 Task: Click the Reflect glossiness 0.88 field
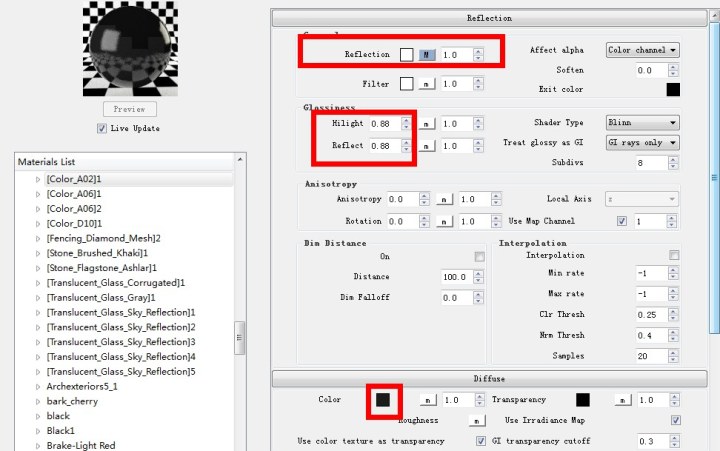[x=385, y=146]
